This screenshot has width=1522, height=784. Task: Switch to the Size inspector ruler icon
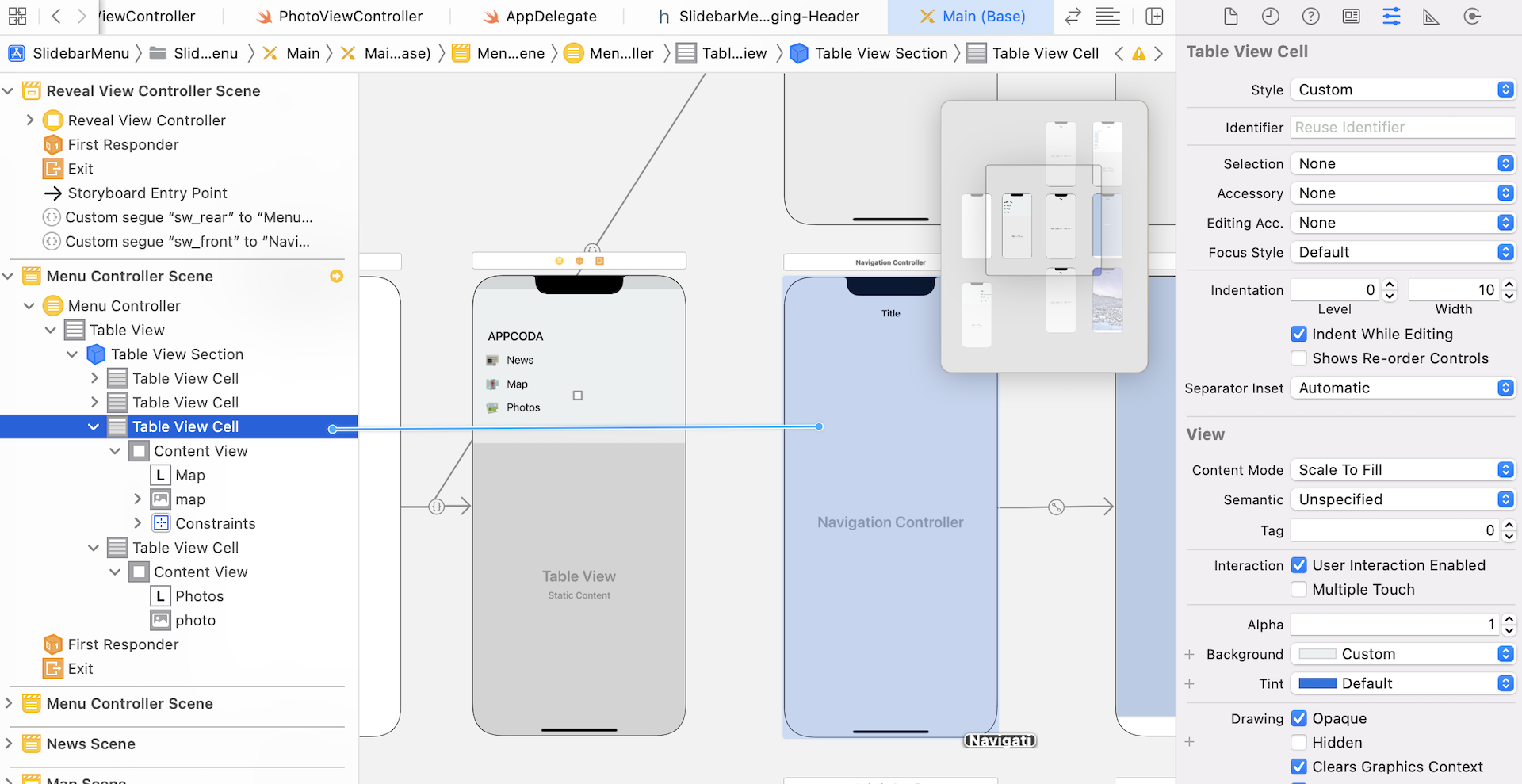(x=1431, y=17)
